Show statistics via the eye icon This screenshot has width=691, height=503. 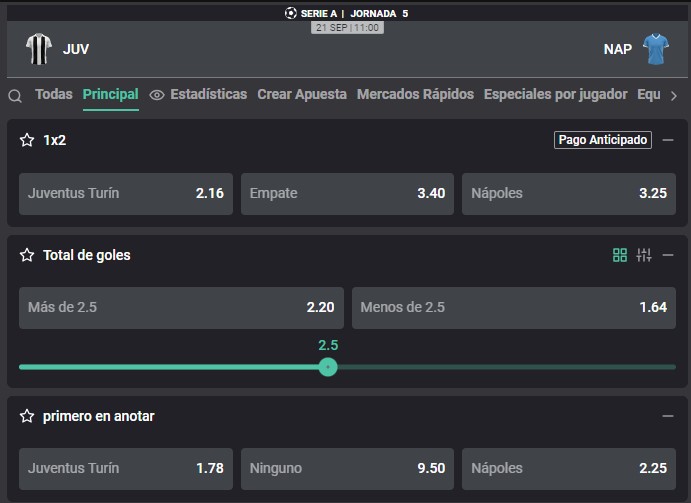(157, 95)
